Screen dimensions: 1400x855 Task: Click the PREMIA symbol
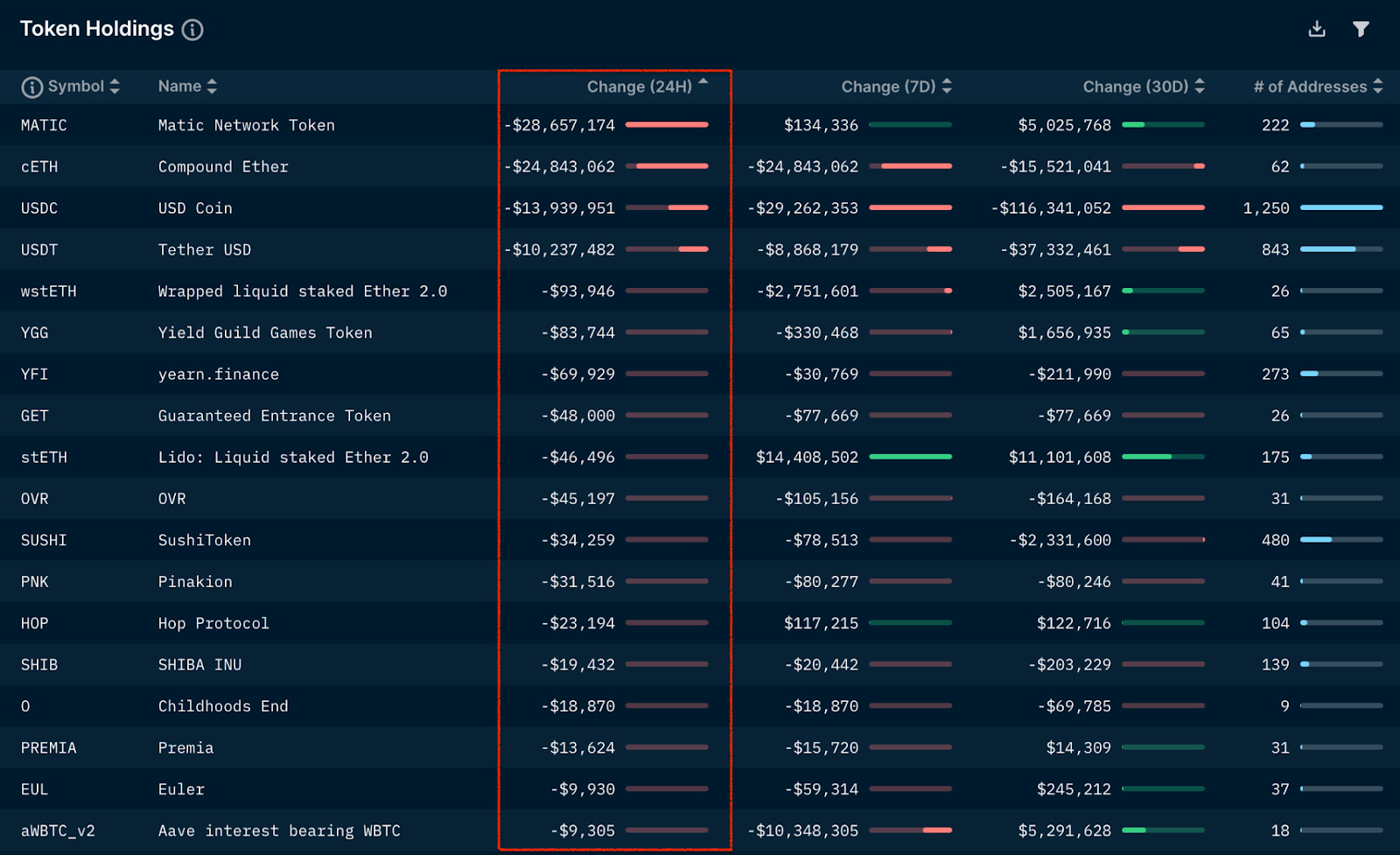point(48,748)
